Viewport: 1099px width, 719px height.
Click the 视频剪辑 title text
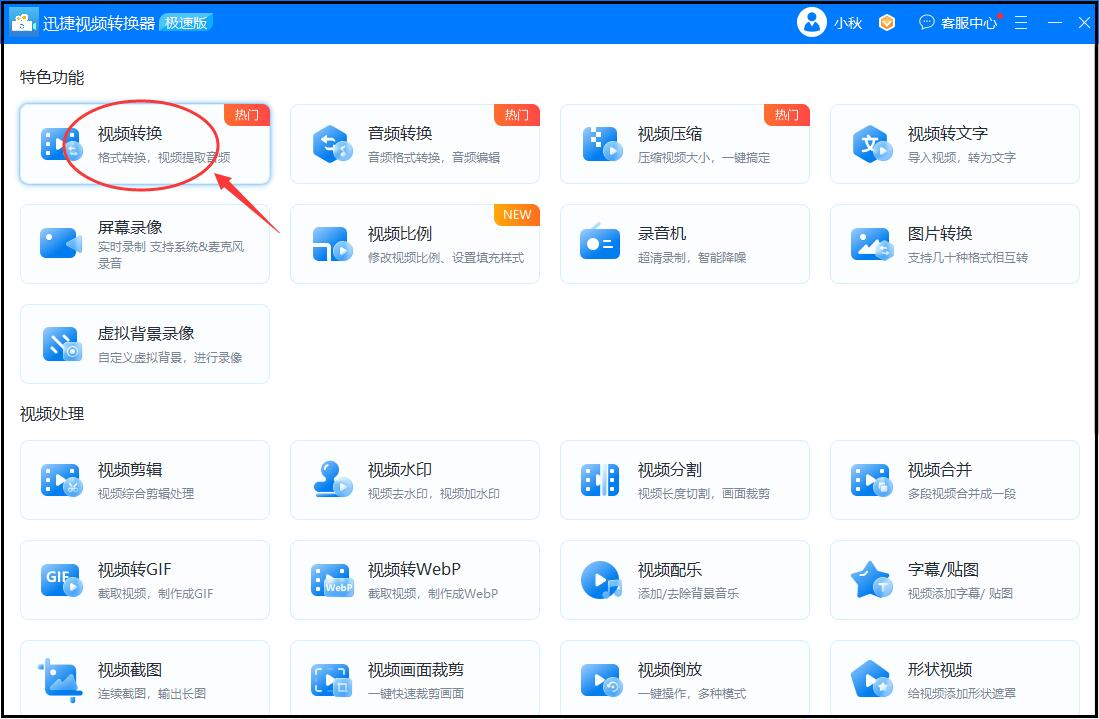pos(130,470)
